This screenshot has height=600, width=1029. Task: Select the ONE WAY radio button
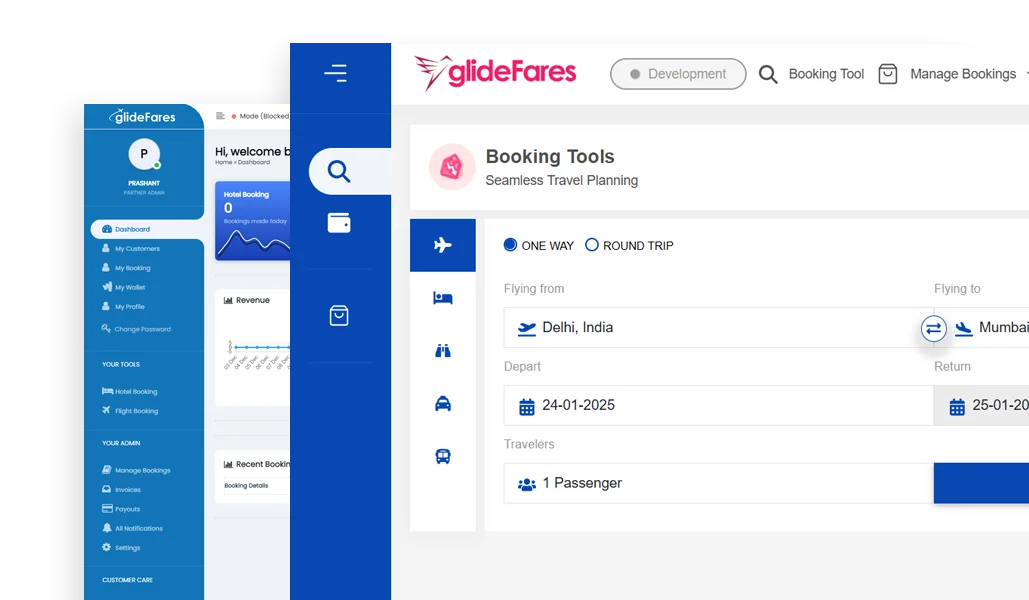510,245
